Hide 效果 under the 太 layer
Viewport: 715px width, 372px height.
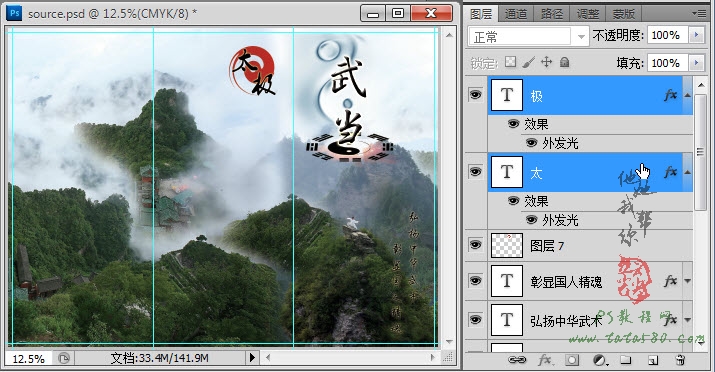513,201
